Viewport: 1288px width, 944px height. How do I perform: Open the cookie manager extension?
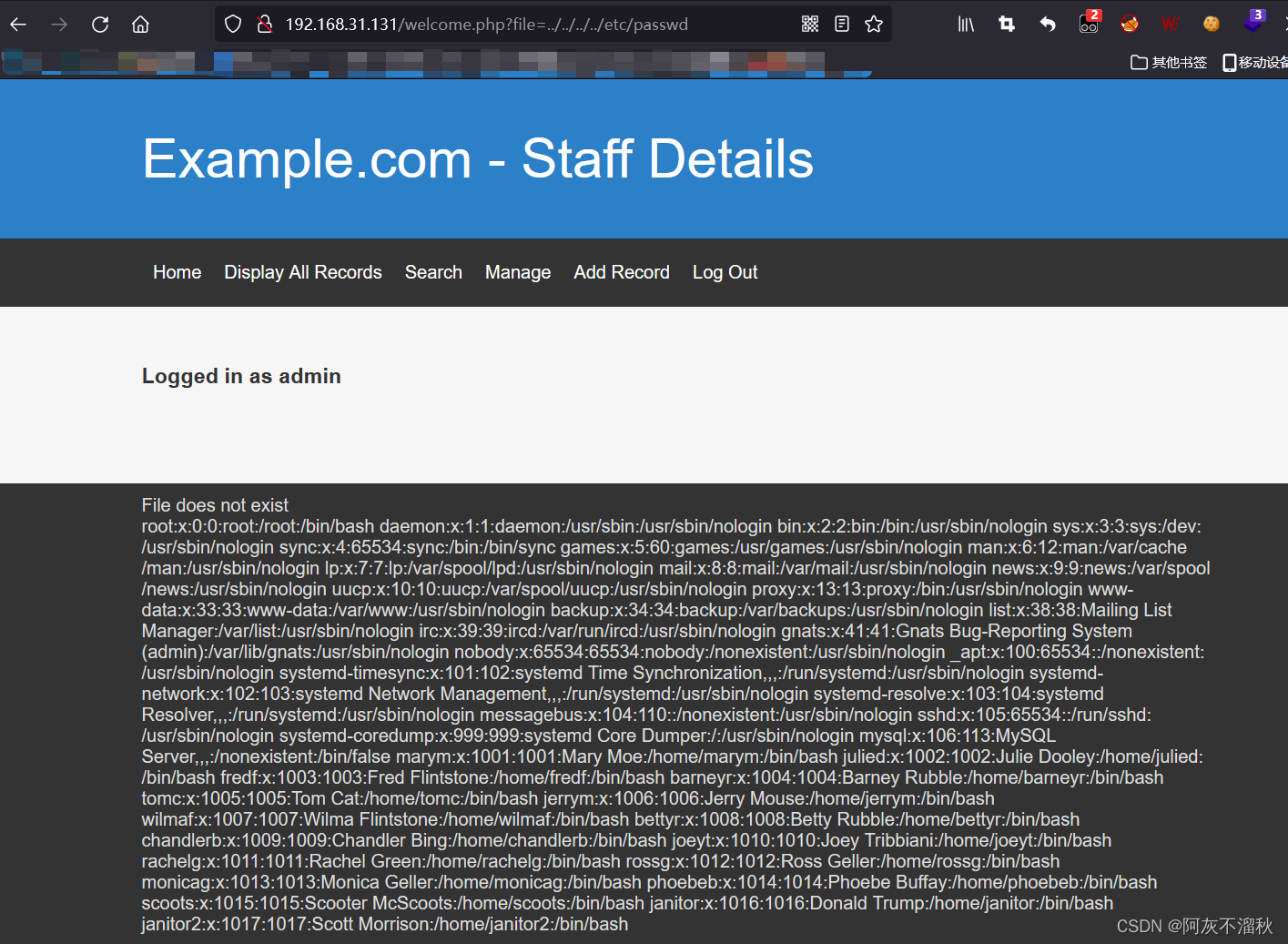point(1211,24)
